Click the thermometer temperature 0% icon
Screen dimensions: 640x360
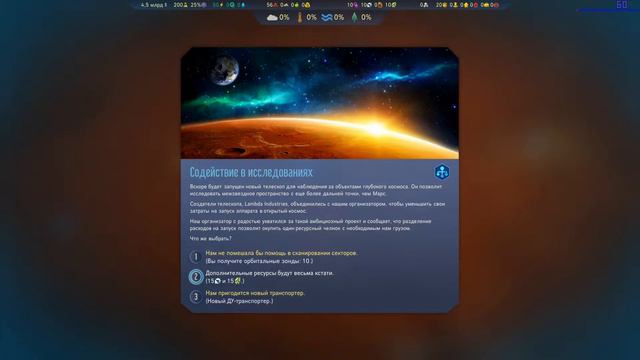tap(300, 18)
